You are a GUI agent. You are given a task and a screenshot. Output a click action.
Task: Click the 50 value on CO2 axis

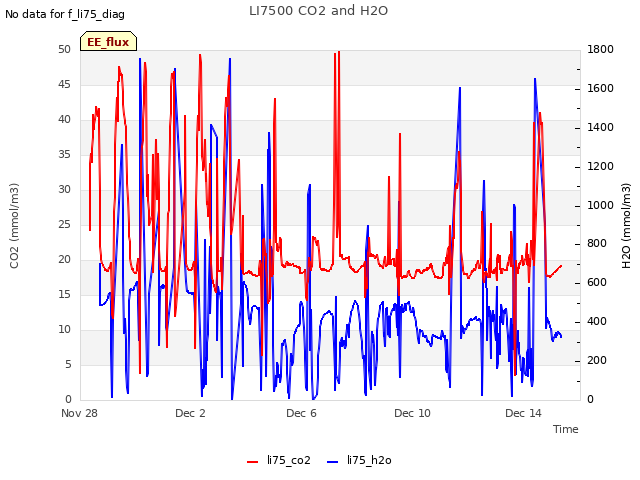[64, 49]
